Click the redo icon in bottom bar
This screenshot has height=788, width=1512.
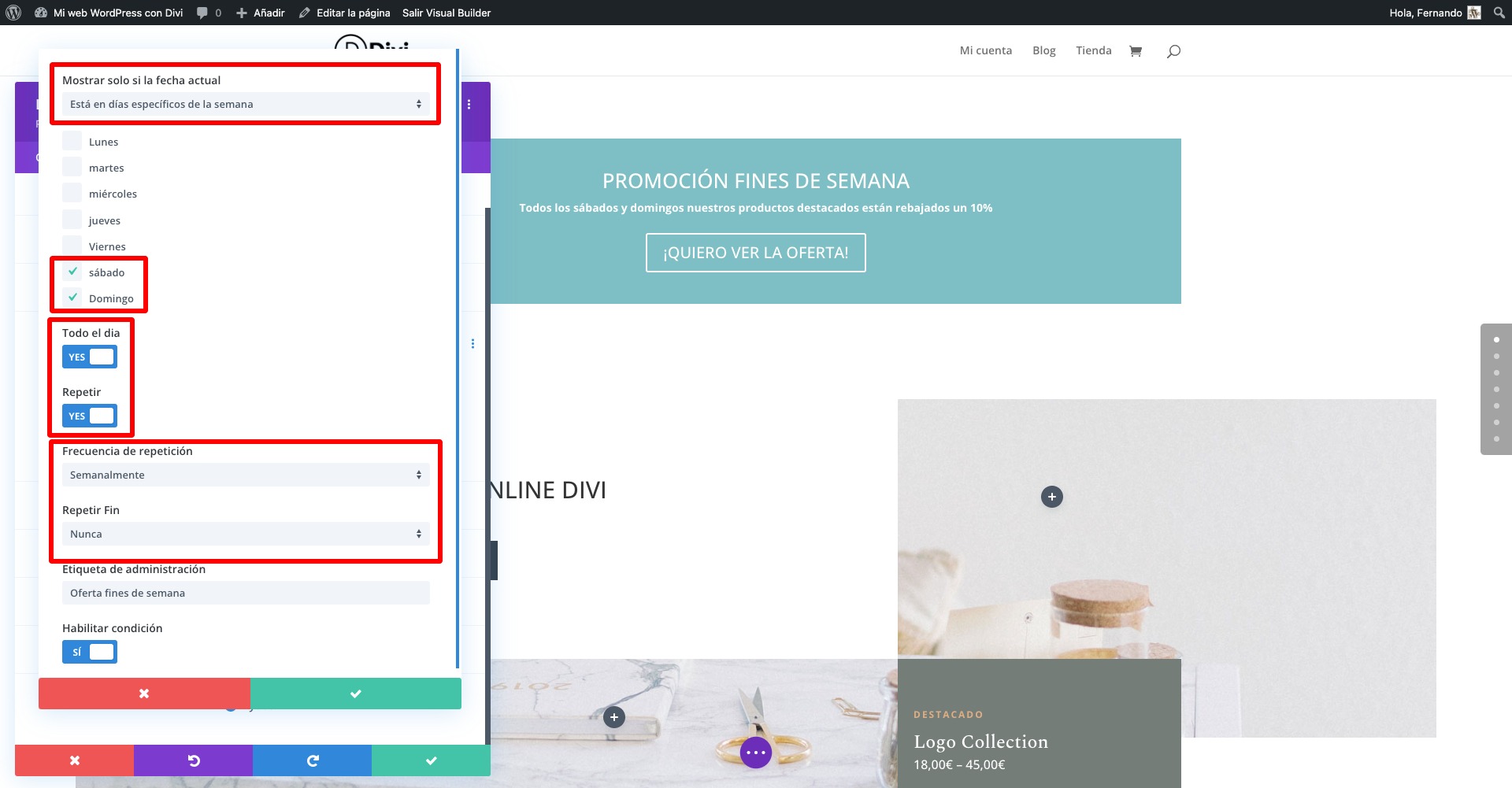pyautogui.click(x=312, y=760)
